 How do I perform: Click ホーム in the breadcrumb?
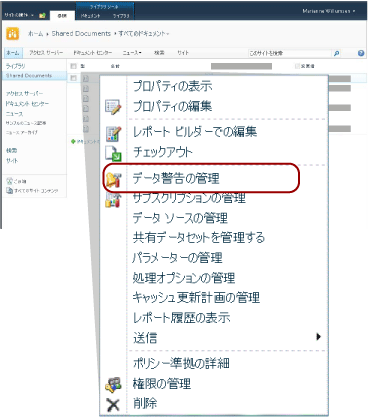[x=35, y=34]
